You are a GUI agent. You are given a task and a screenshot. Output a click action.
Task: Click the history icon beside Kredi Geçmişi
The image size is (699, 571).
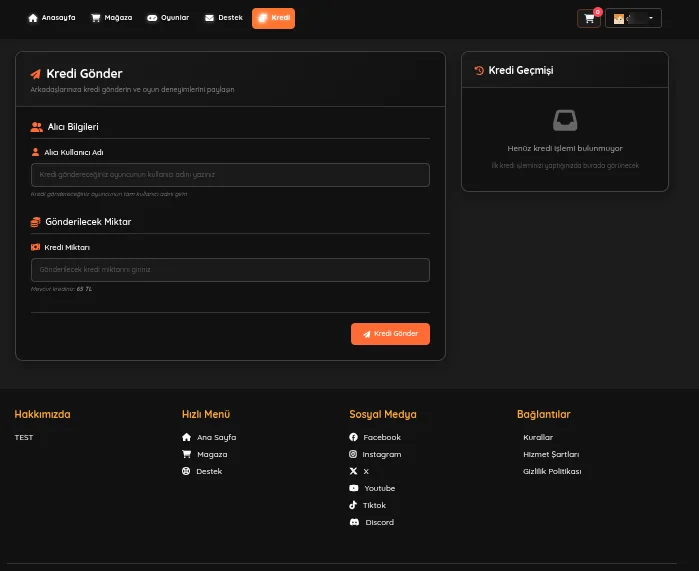tap(479, 70)
